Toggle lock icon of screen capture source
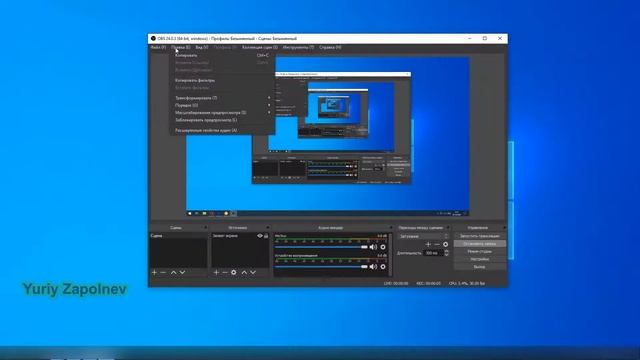 (266, 236)
